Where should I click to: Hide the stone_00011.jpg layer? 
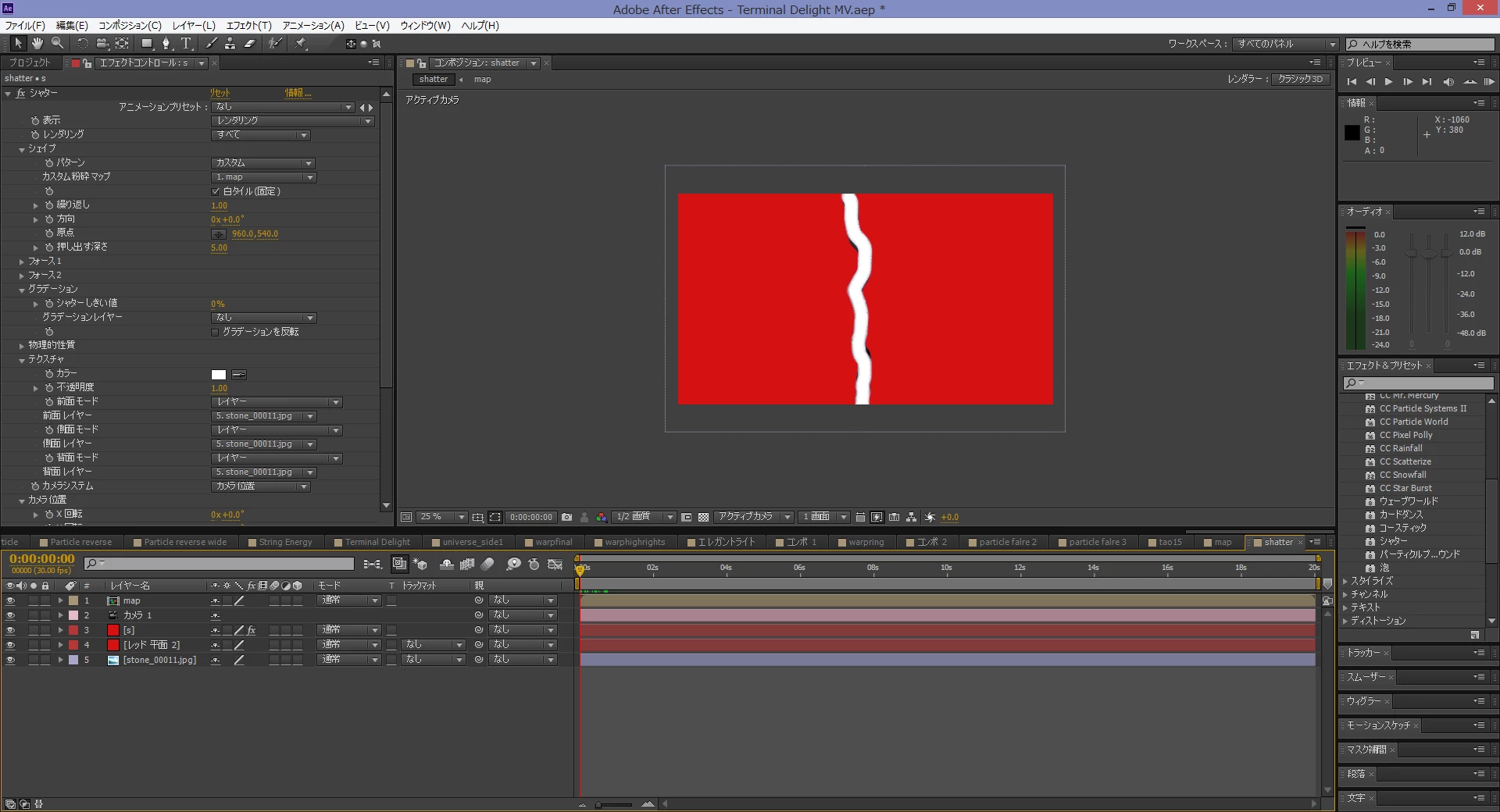coord(10,661)
